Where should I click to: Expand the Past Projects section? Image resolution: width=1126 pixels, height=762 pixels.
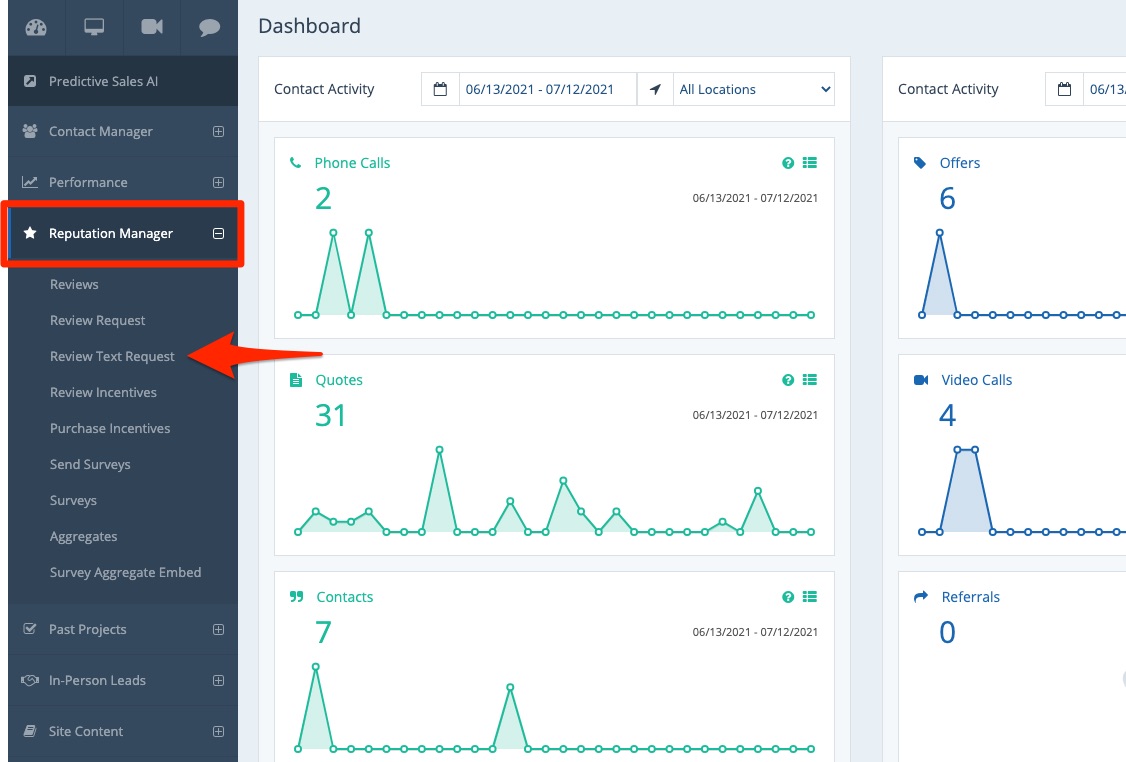pos(218,629)
